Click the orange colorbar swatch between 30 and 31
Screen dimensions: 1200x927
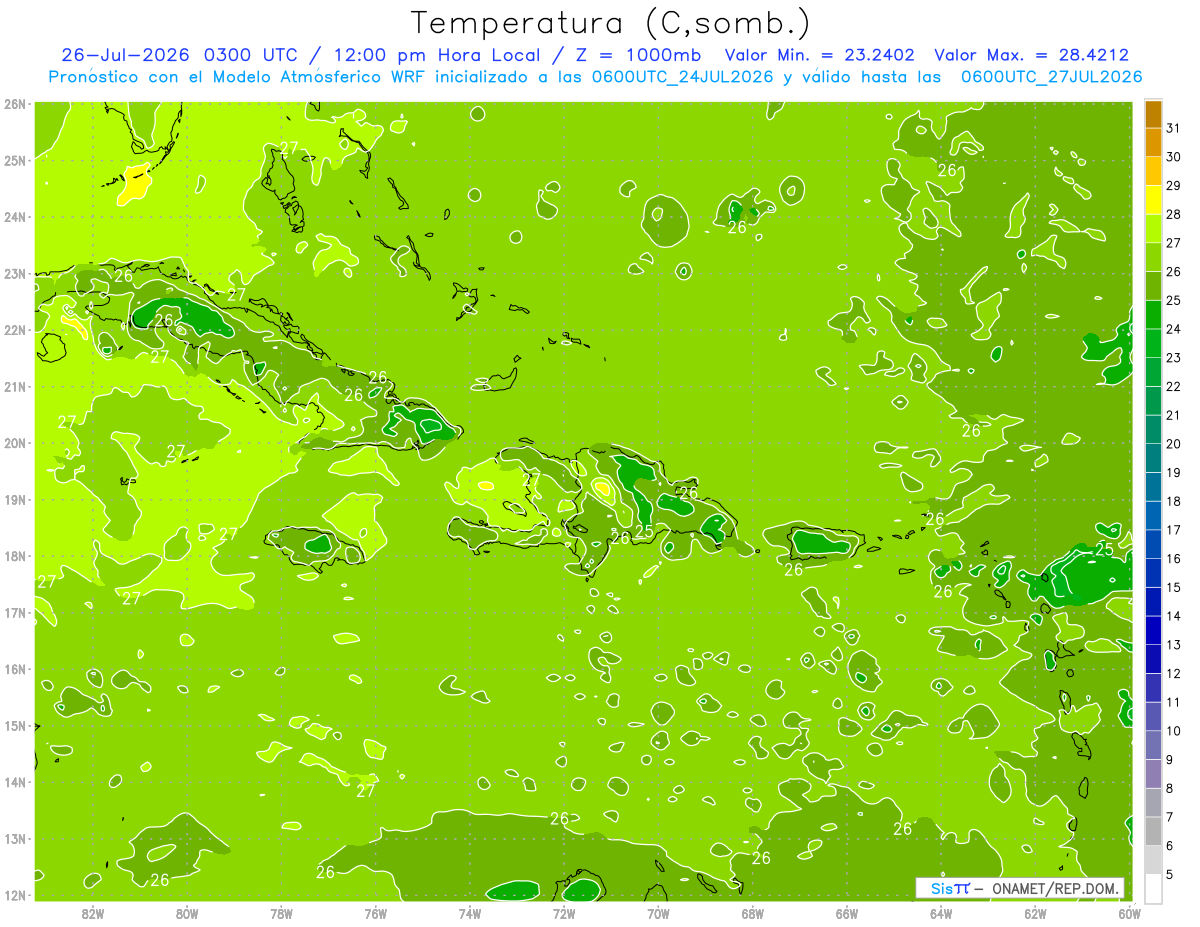click(x=1153, y=143)
